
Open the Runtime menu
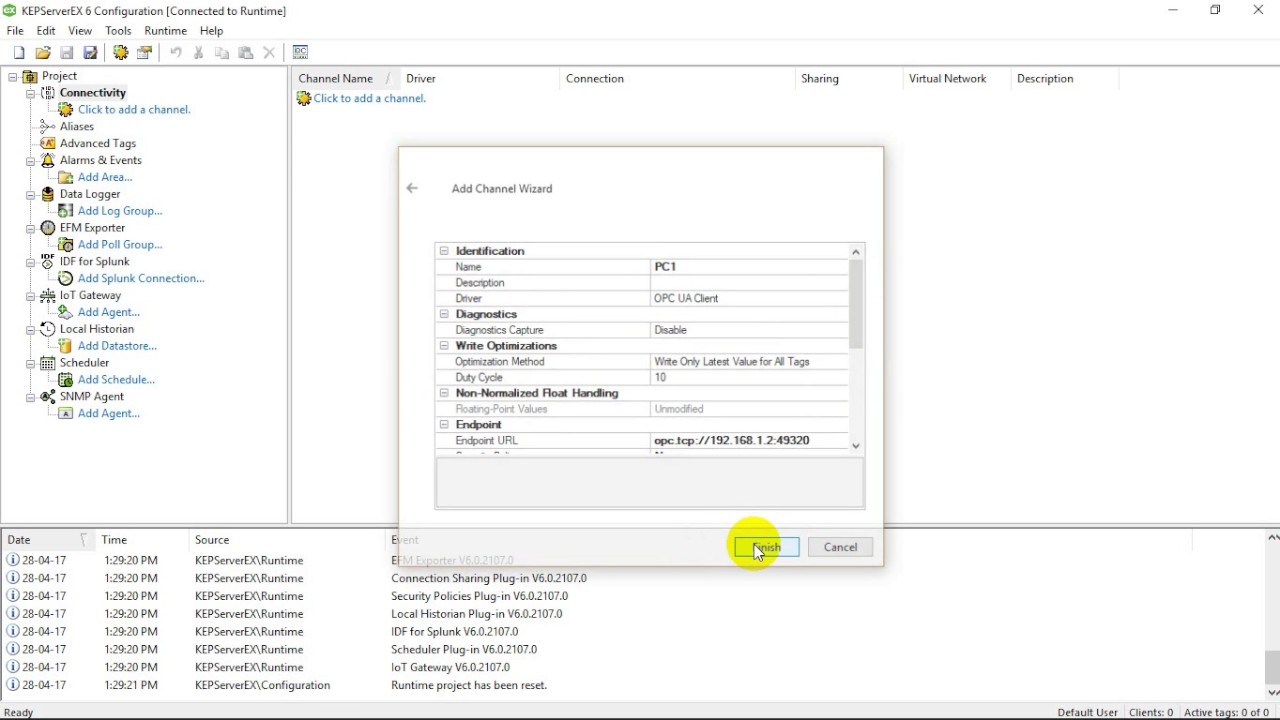tap(165, 31)
